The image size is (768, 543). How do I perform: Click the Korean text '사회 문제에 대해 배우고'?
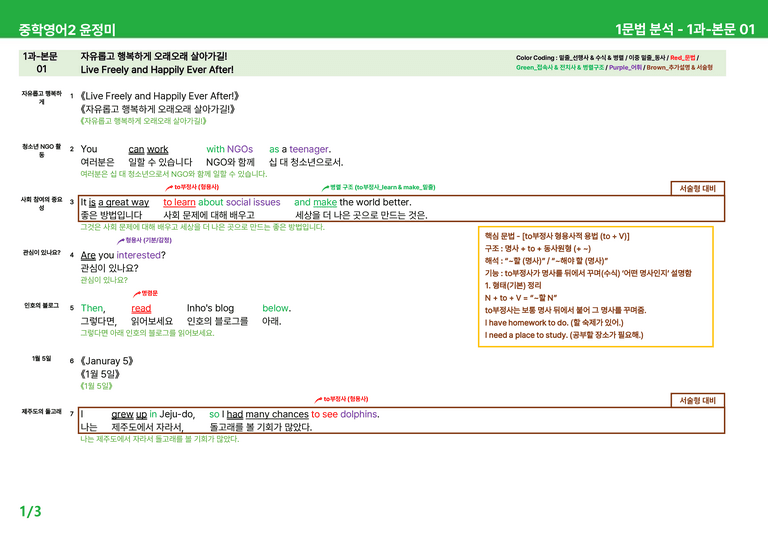209,215
